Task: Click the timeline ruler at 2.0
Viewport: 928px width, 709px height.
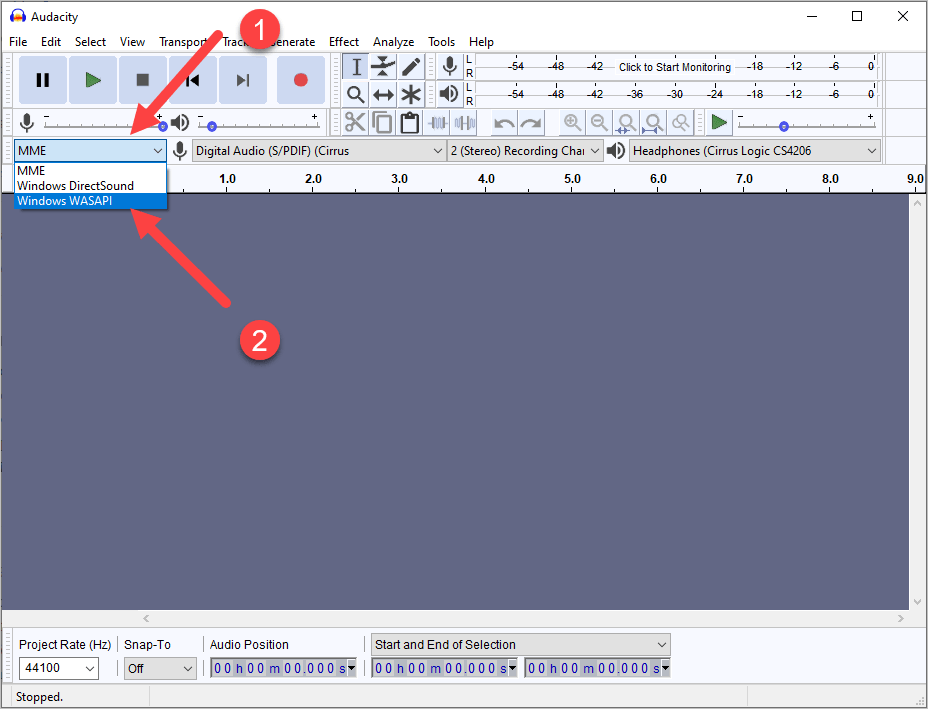Action: click(313, 179)
